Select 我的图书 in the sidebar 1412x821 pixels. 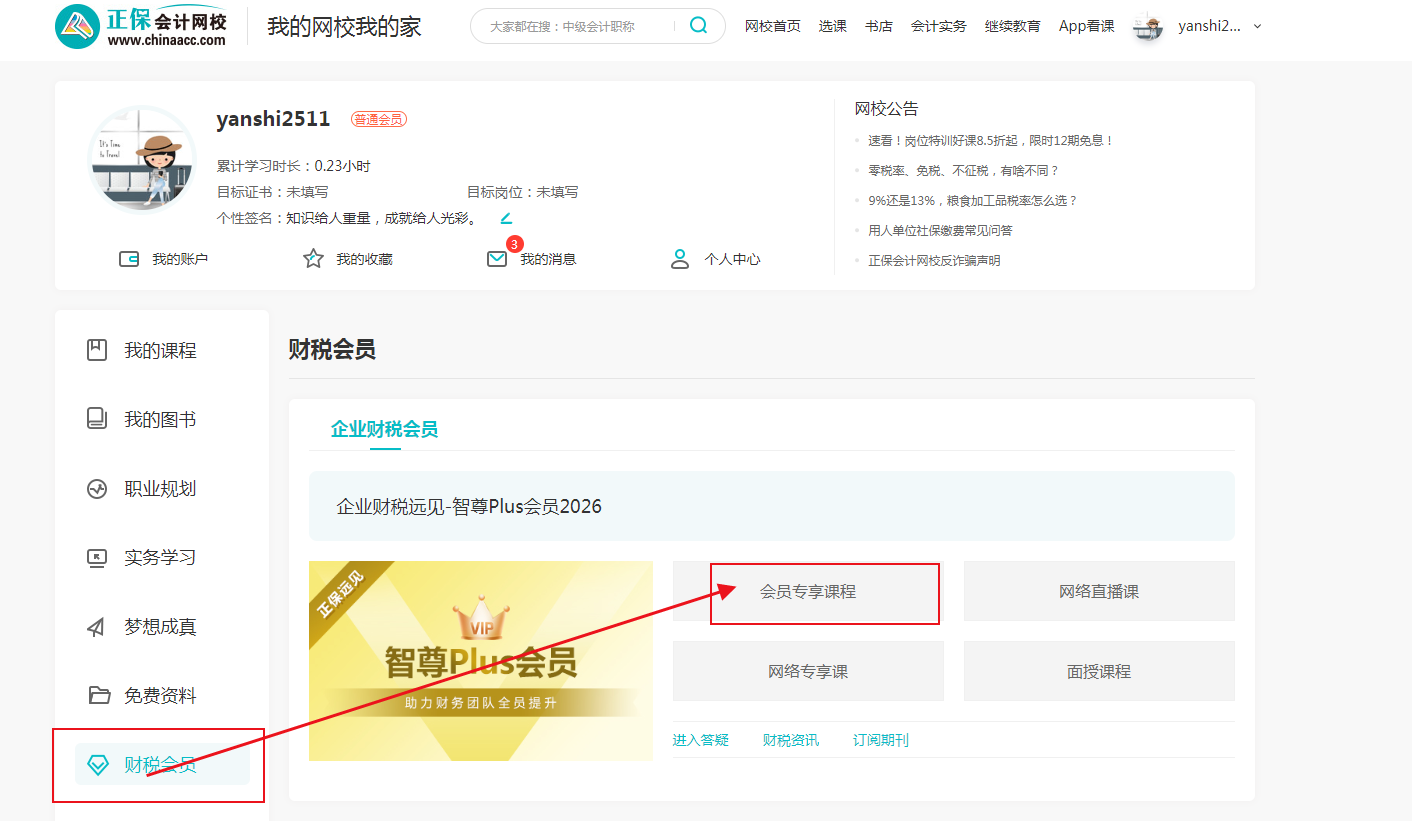click(x=162, y=419)
